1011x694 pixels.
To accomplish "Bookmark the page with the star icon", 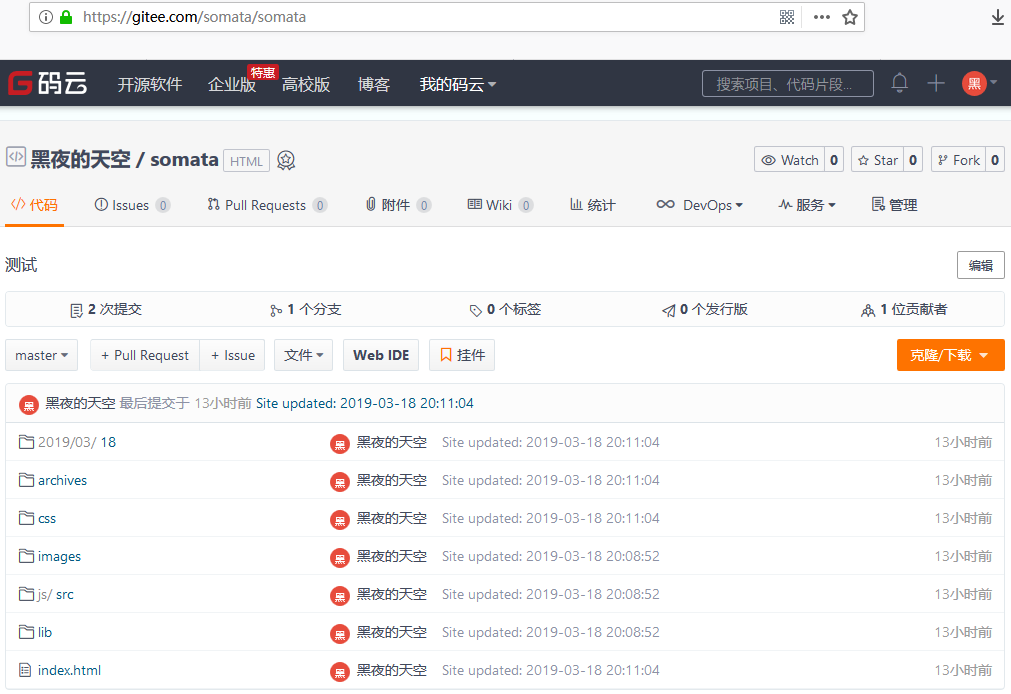I will pos(850,17).
